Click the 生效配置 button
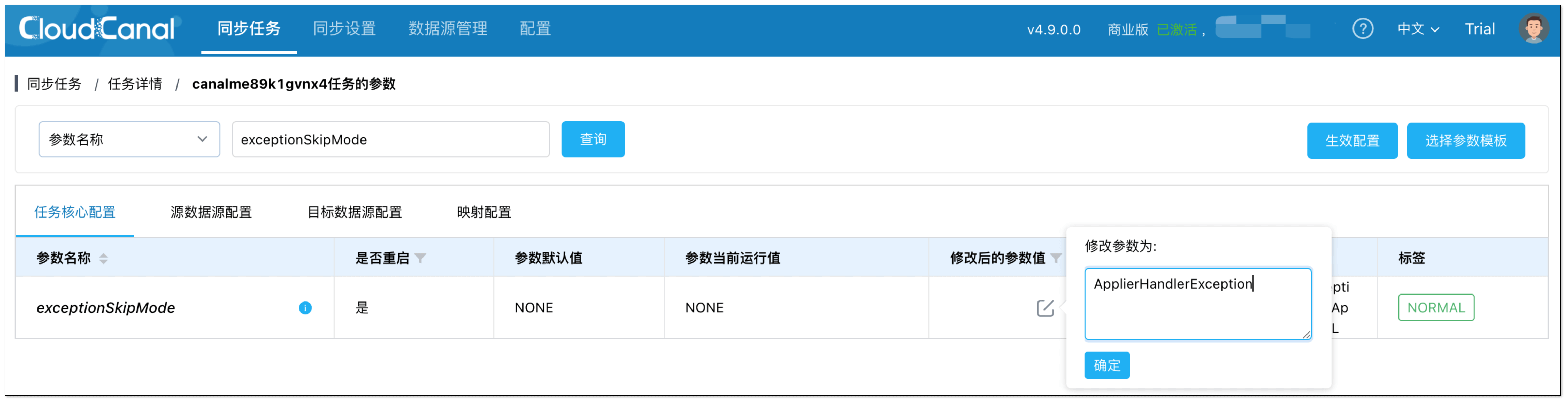The height and width of the screenshot is (403, 1568). coord(1352,141)
